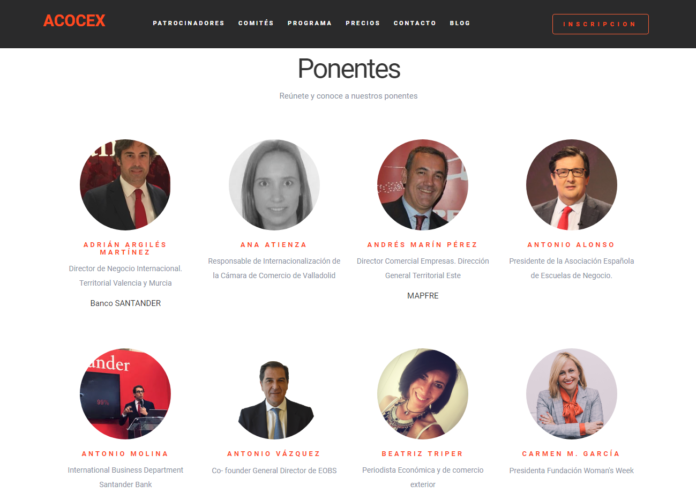
Task: Click Antonio Molina's speaker photo
Action: tap(125, 394)
